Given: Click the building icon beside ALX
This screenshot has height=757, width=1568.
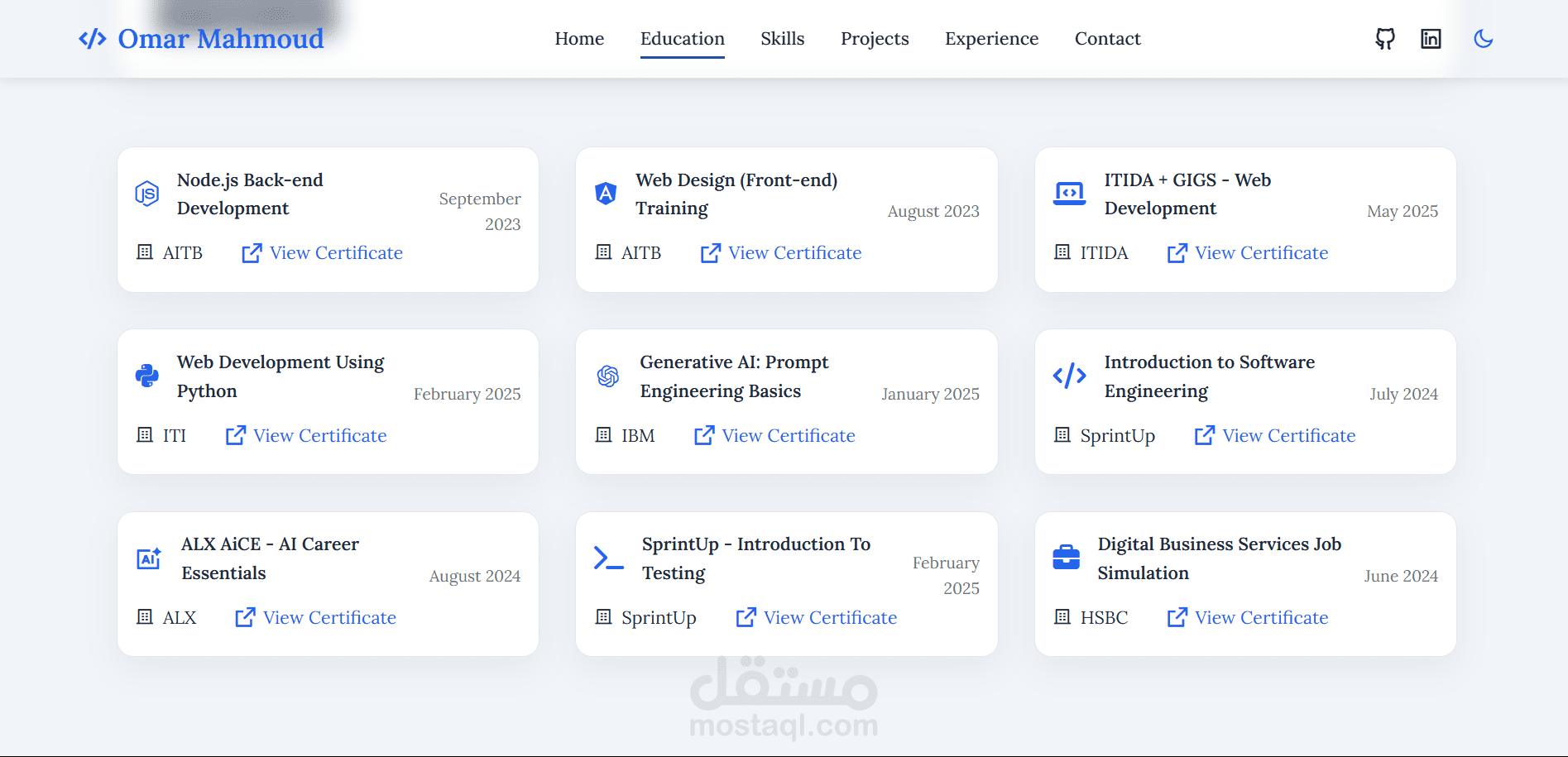Looking at the screenshot, I should pos(145,616).
